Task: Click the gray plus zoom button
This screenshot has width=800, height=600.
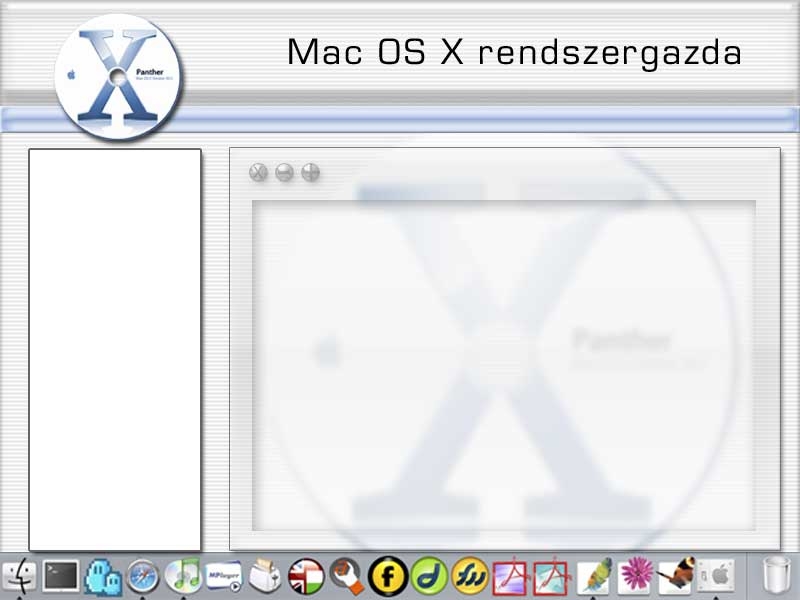Action: [x=310, y=172]
